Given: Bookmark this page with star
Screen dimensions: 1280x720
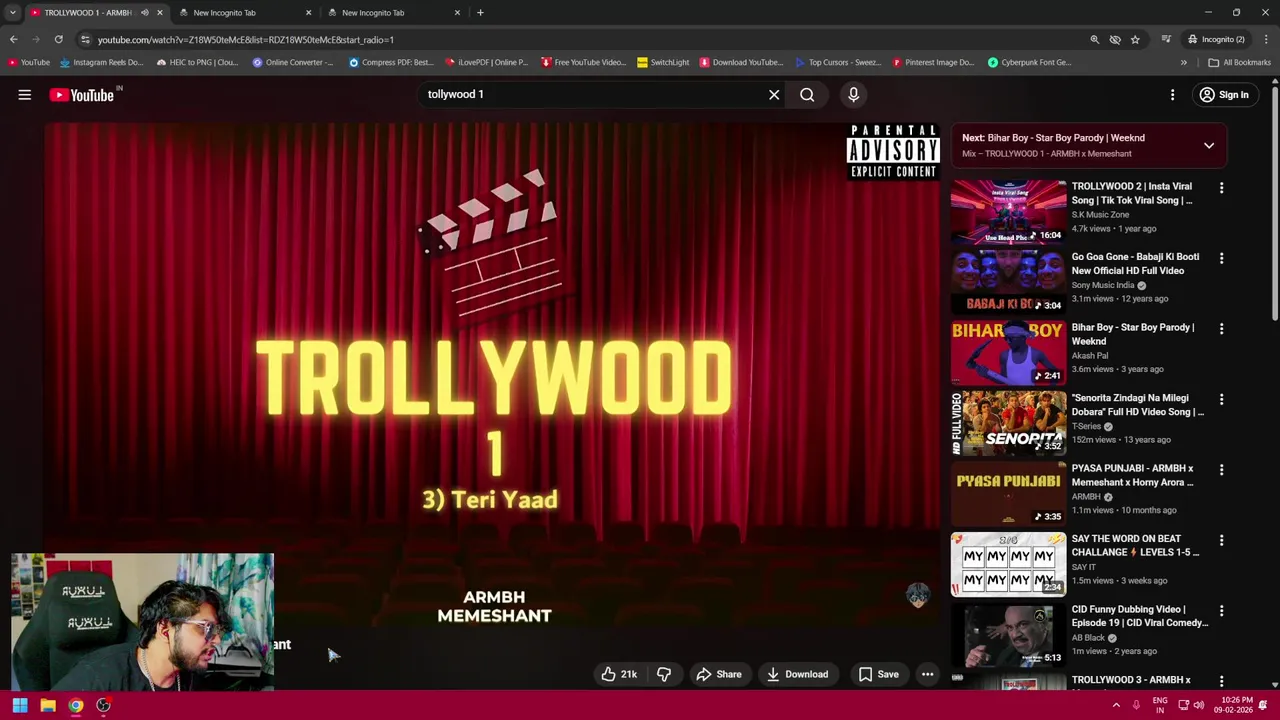Looking at the screenshot, I should (1135, 40).
